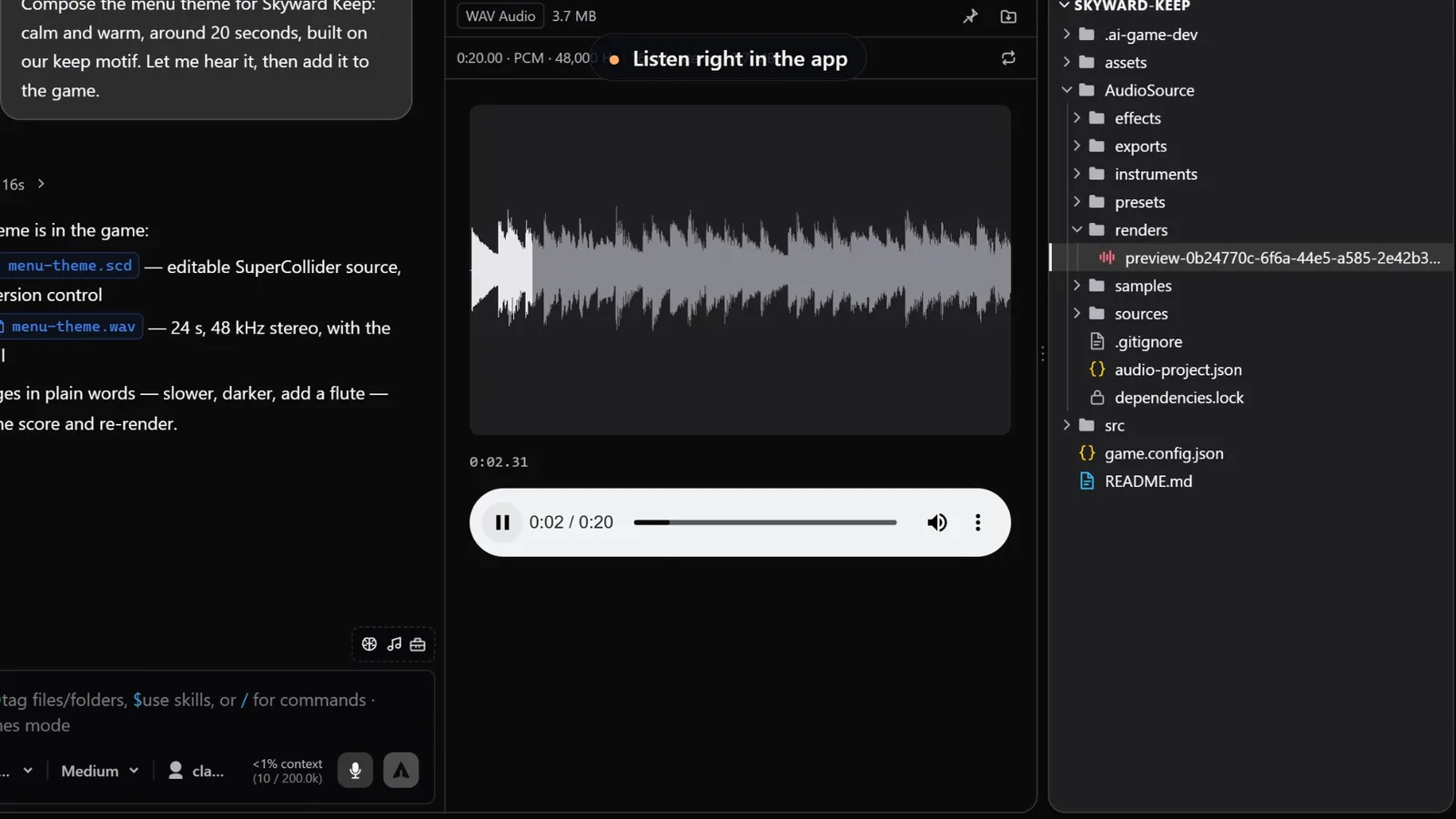
Task: Send the message with the arrow button
Action: [400, 771]
